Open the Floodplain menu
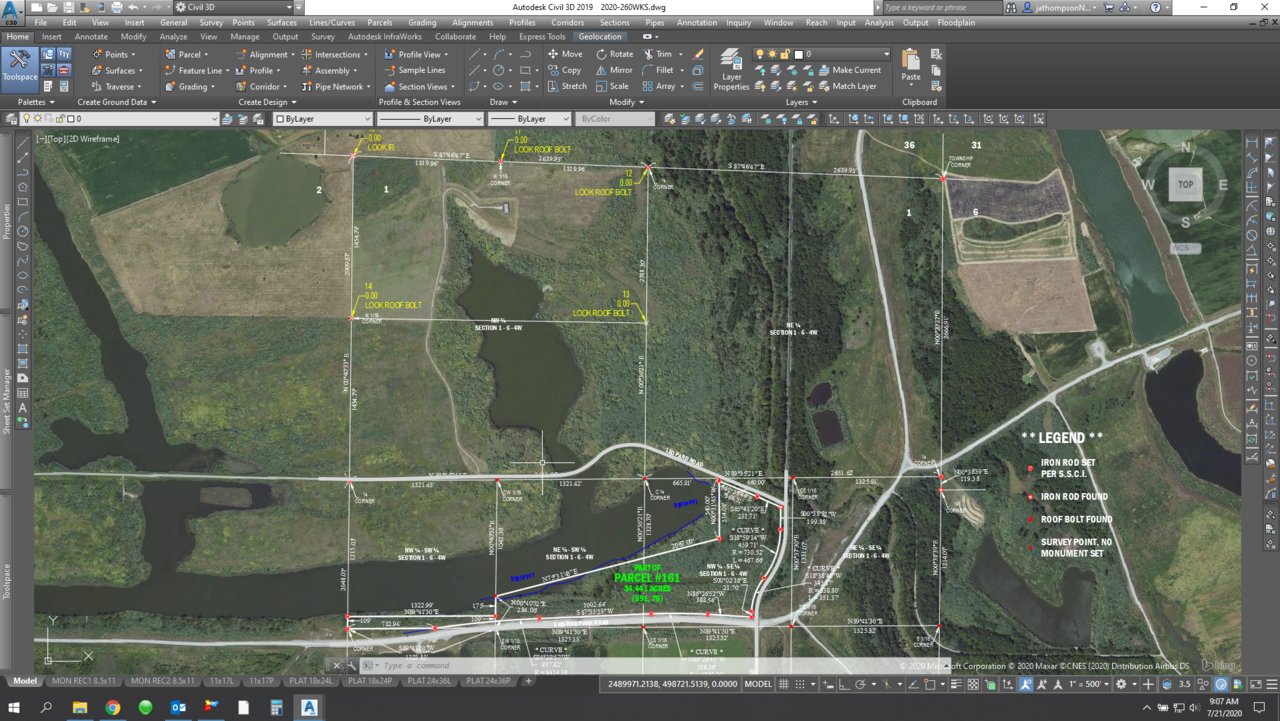 (x=957, y=22)
